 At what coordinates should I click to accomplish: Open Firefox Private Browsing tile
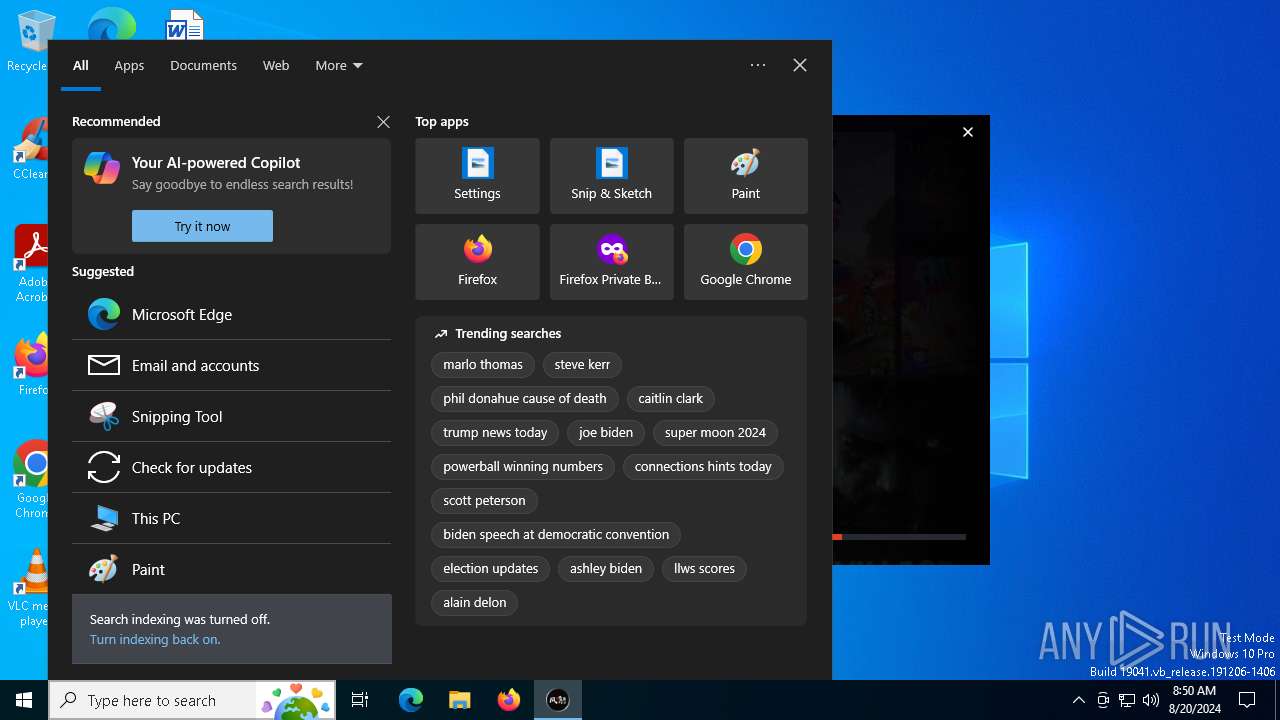click(x=611, y=262)
